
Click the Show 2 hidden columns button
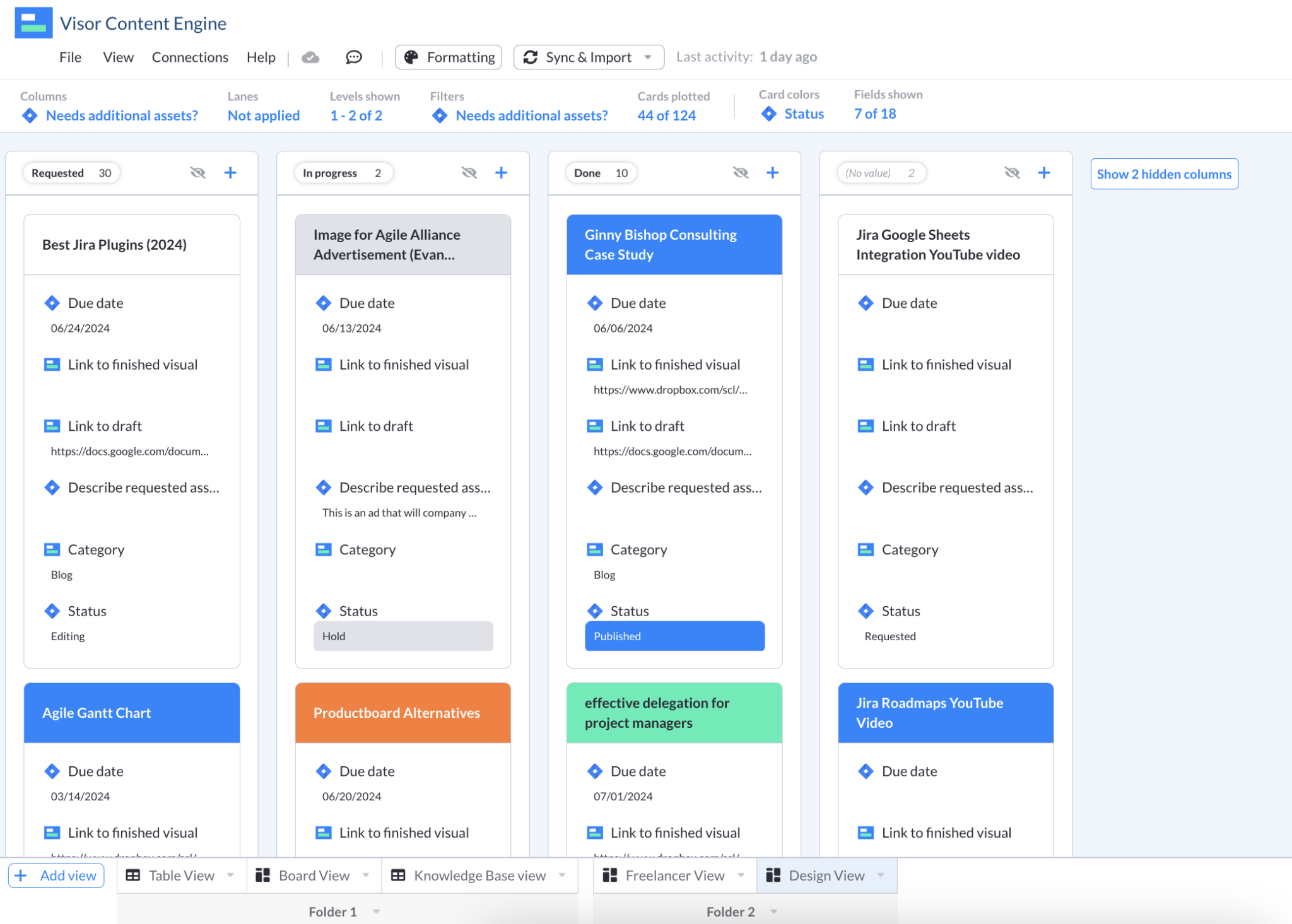coord(1164,173)
